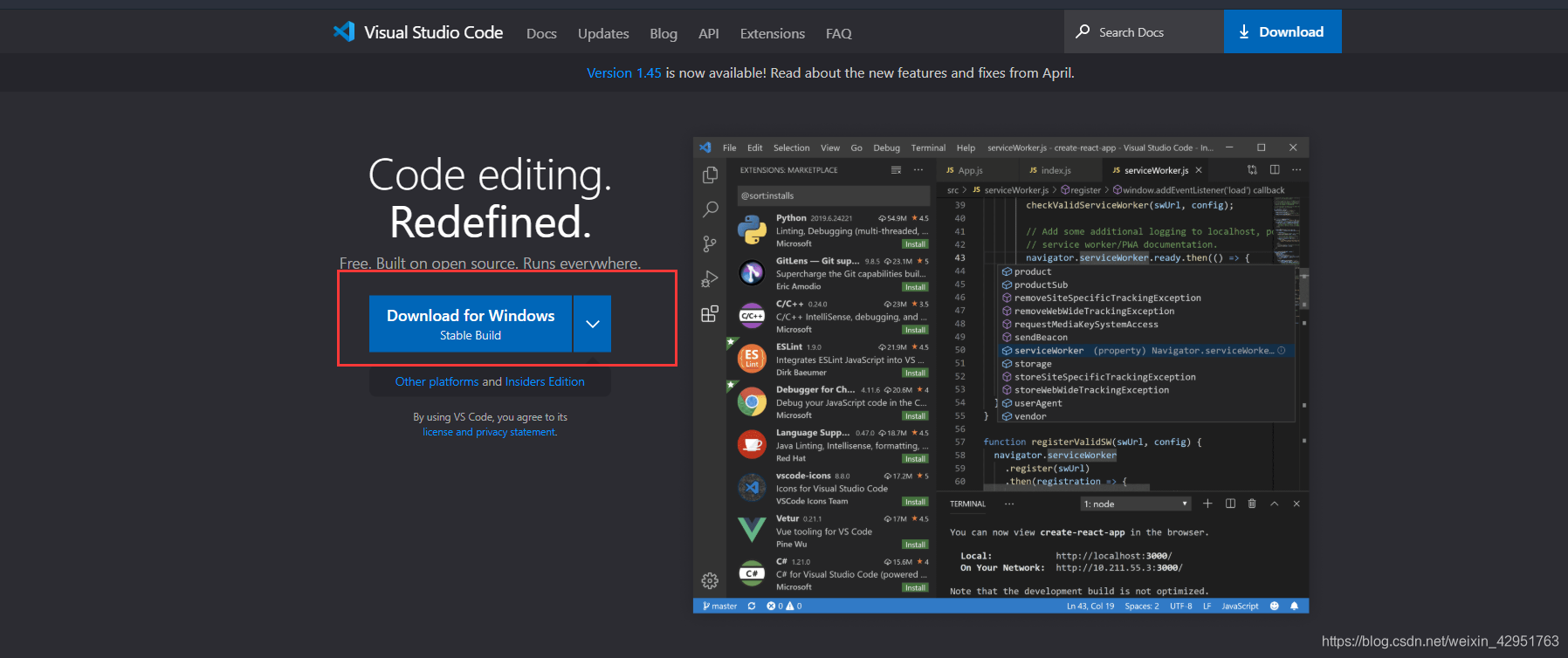Open the editor more actions ellipsis
The height and width of the screenshot is (658, 1568).
click(x=1296, y=170)
